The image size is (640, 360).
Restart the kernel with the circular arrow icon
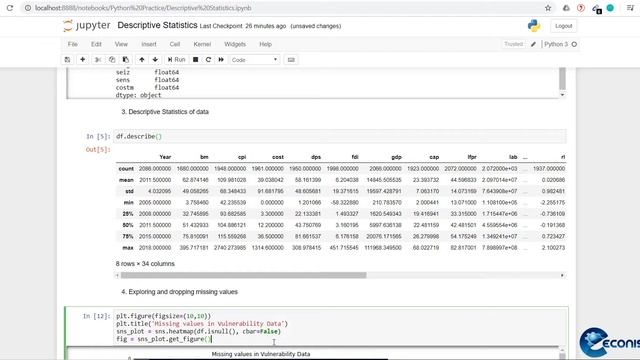[x=208, y=60]
